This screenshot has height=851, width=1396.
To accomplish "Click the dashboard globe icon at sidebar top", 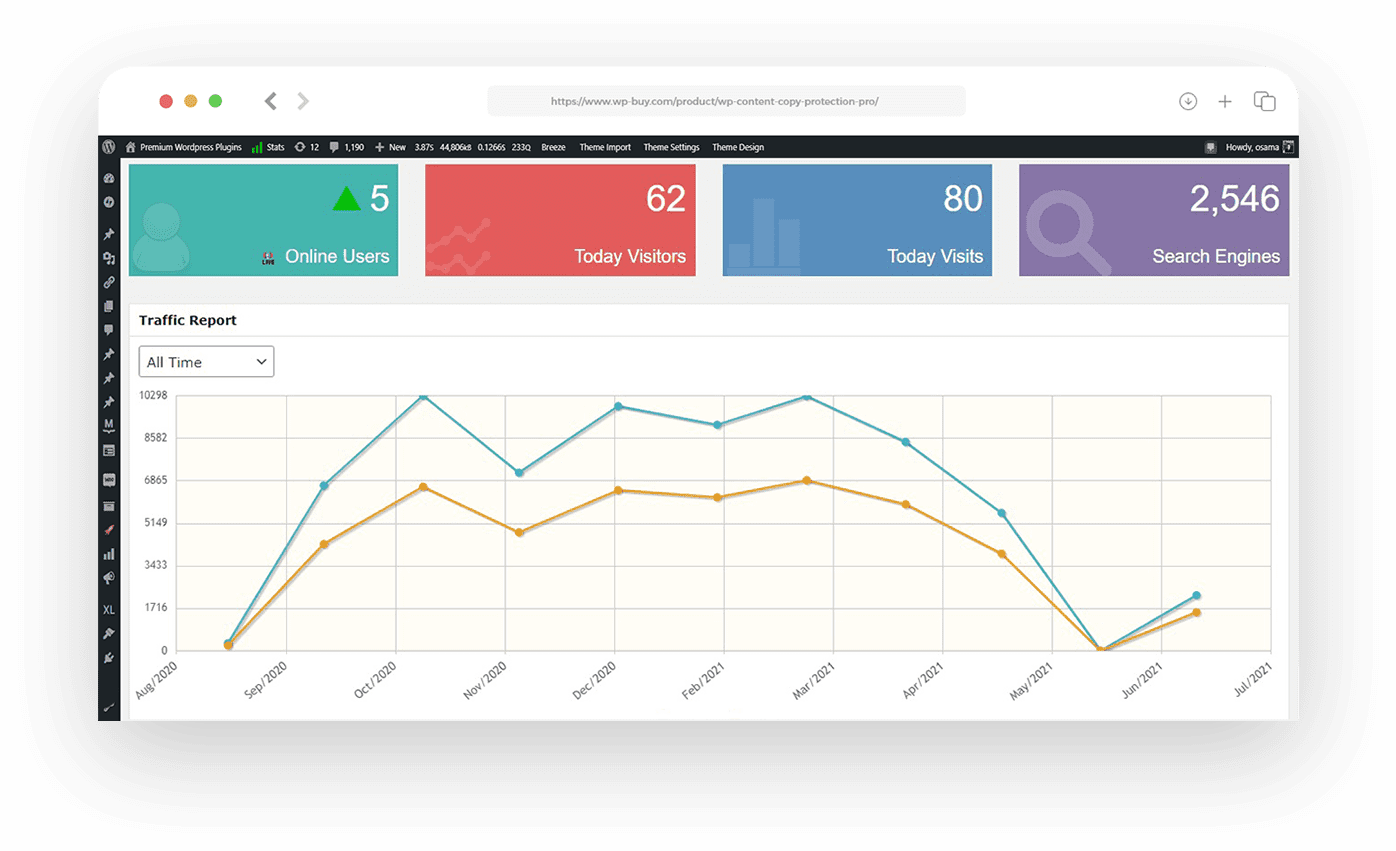I will click(x=109, y=178).
